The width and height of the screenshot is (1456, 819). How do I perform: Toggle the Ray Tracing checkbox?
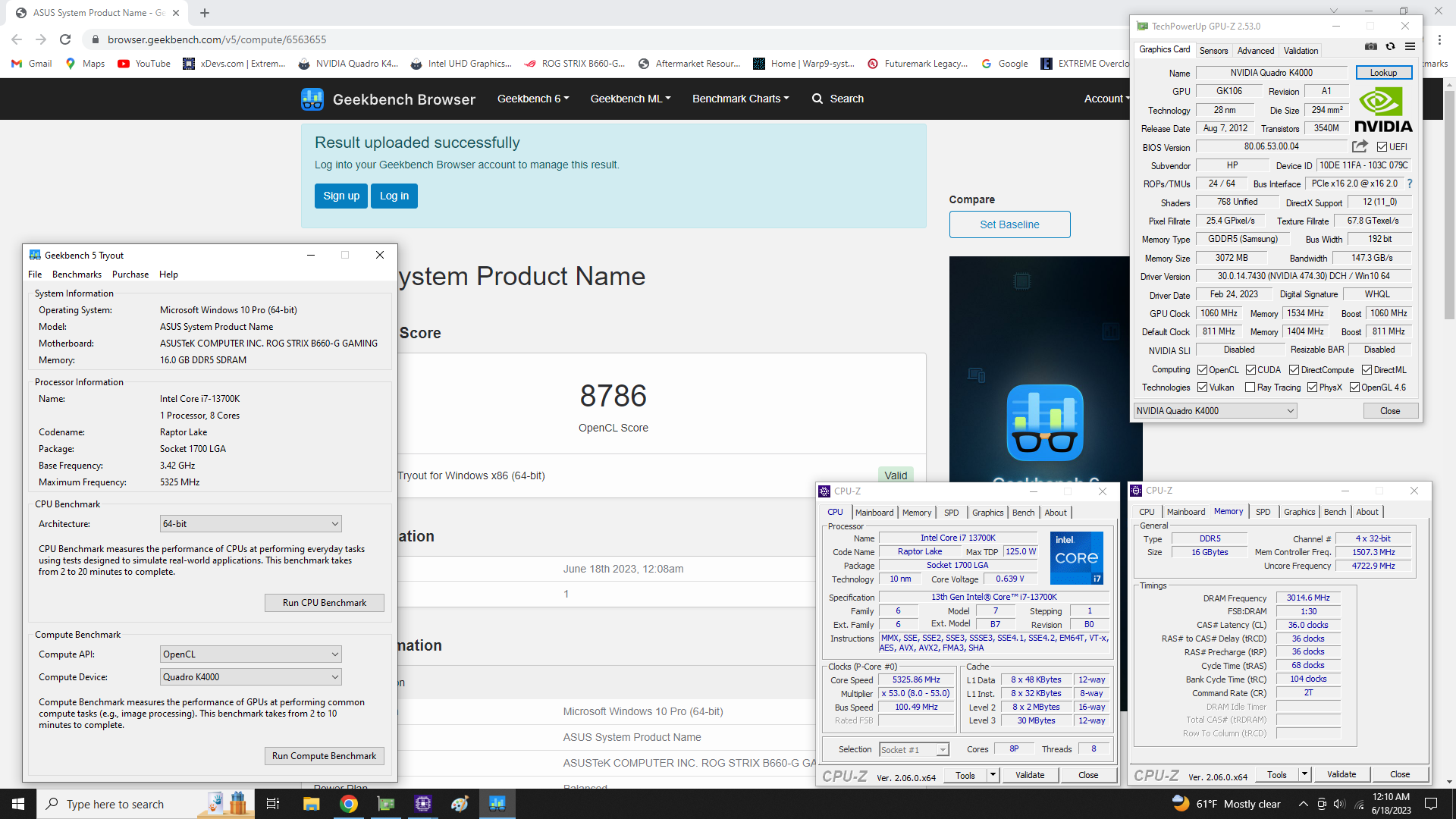click(1250, 388)
